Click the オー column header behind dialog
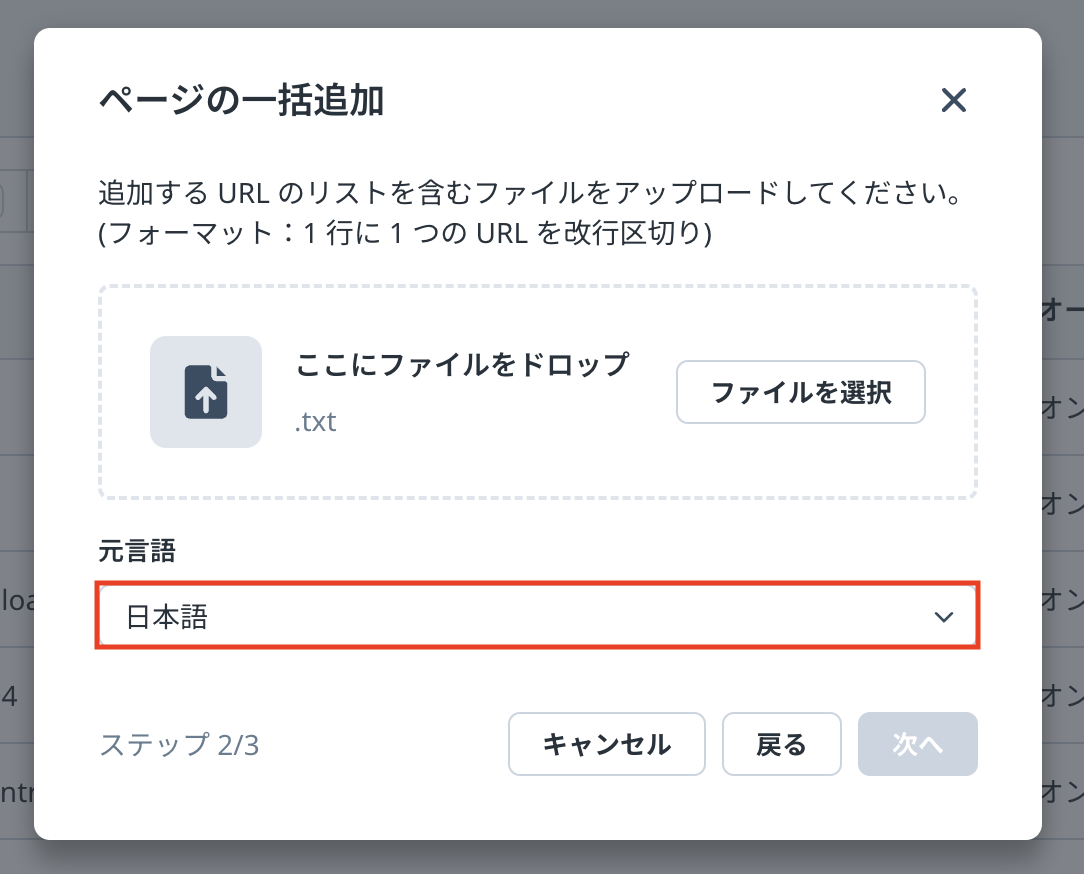This screenshot has width=1084, height=874. click(1062, 311)
